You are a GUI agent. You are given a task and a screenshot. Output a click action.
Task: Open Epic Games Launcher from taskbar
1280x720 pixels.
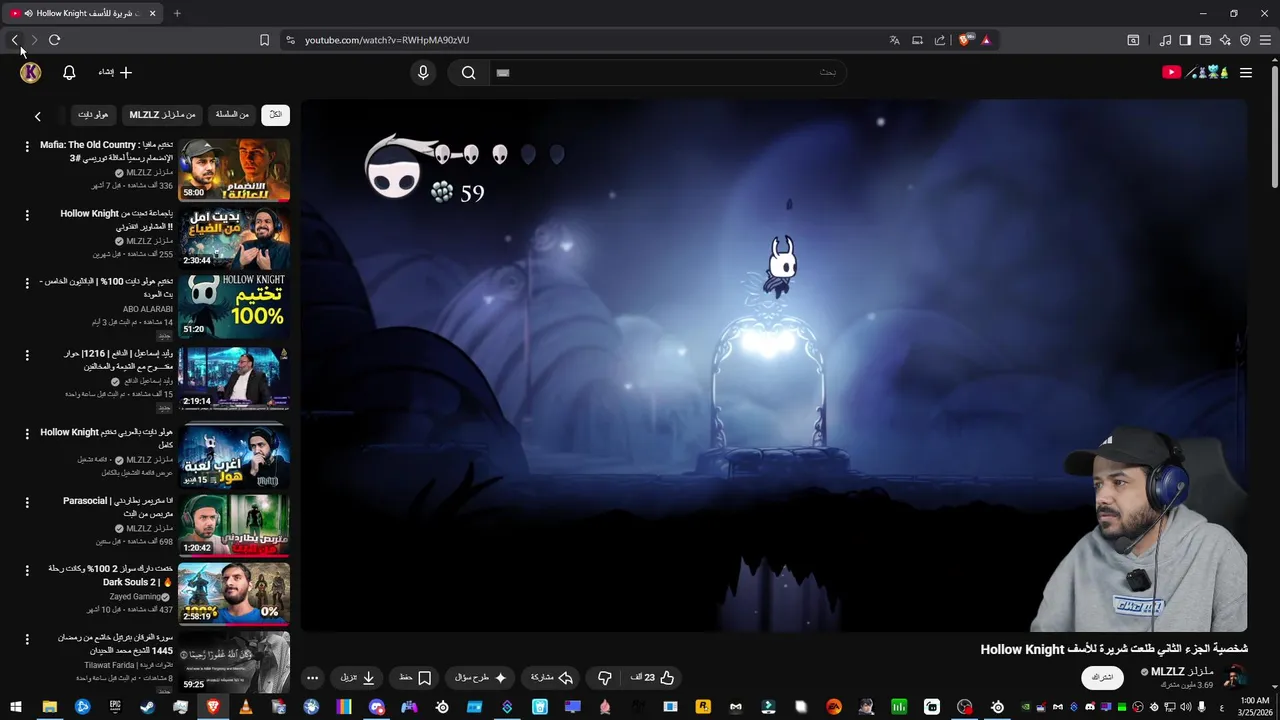click(115, 707)
